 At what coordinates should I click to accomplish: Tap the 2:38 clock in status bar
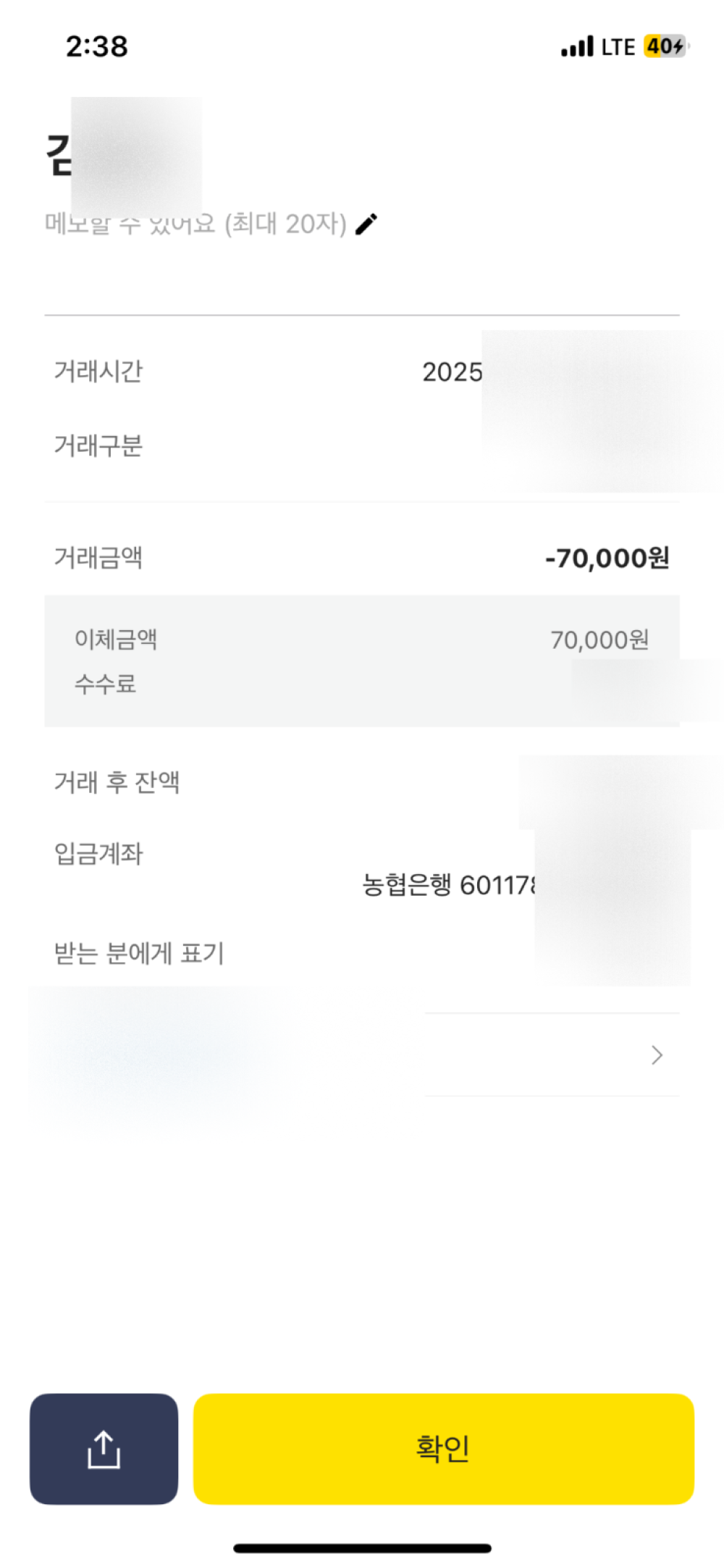(97, 47)
